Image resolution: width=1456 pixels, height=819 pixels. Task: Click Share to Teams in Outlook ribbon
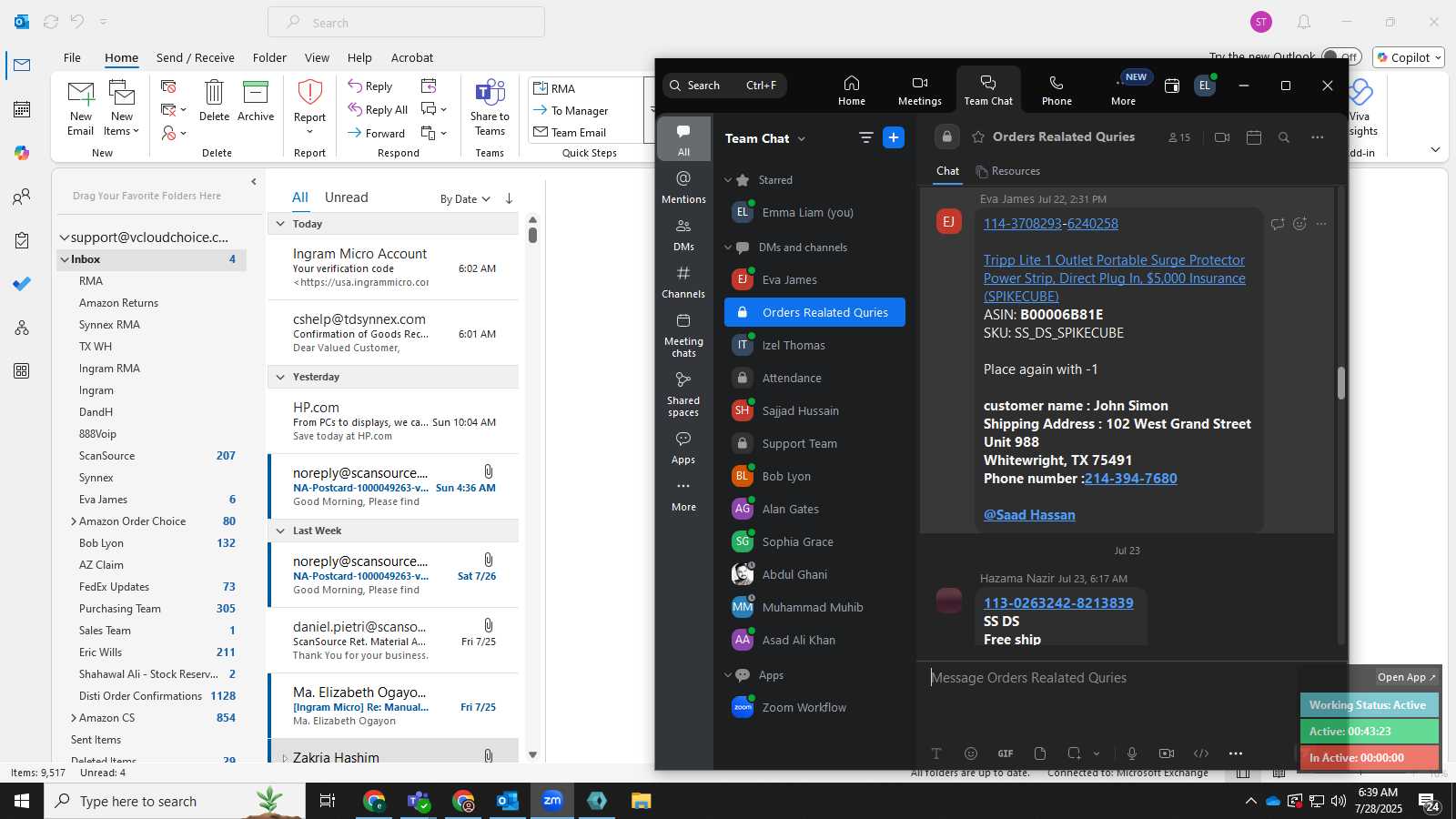490,107
